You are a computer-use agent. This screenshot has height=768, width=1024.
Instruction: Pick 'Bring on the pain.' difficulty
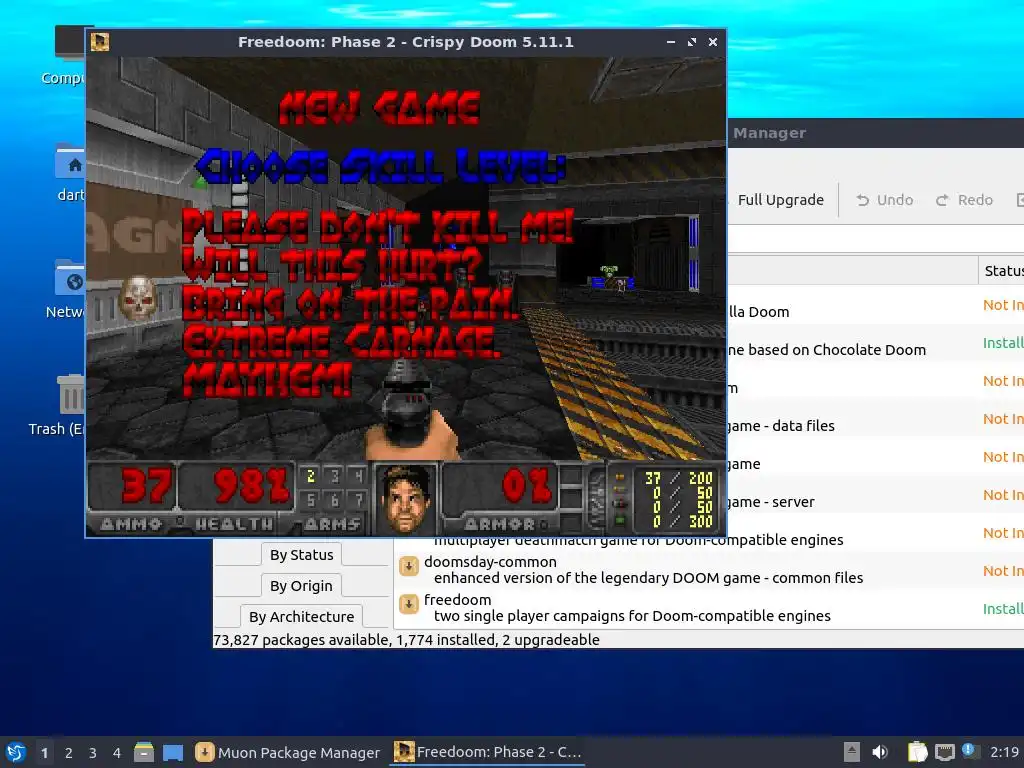tap(349, 303)
